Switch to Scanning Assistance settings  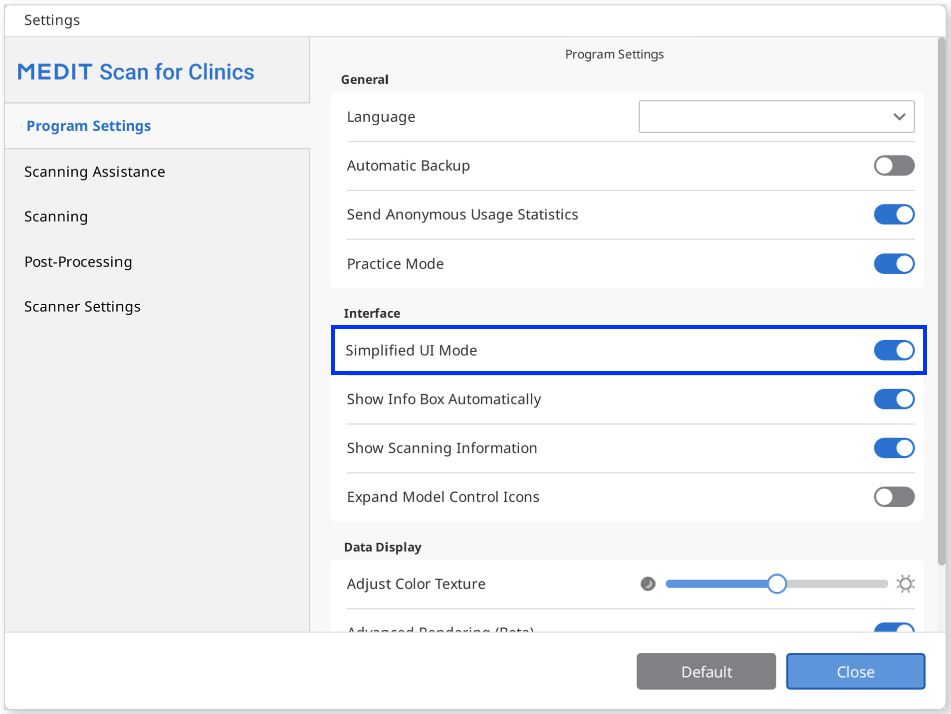(95, 172)
